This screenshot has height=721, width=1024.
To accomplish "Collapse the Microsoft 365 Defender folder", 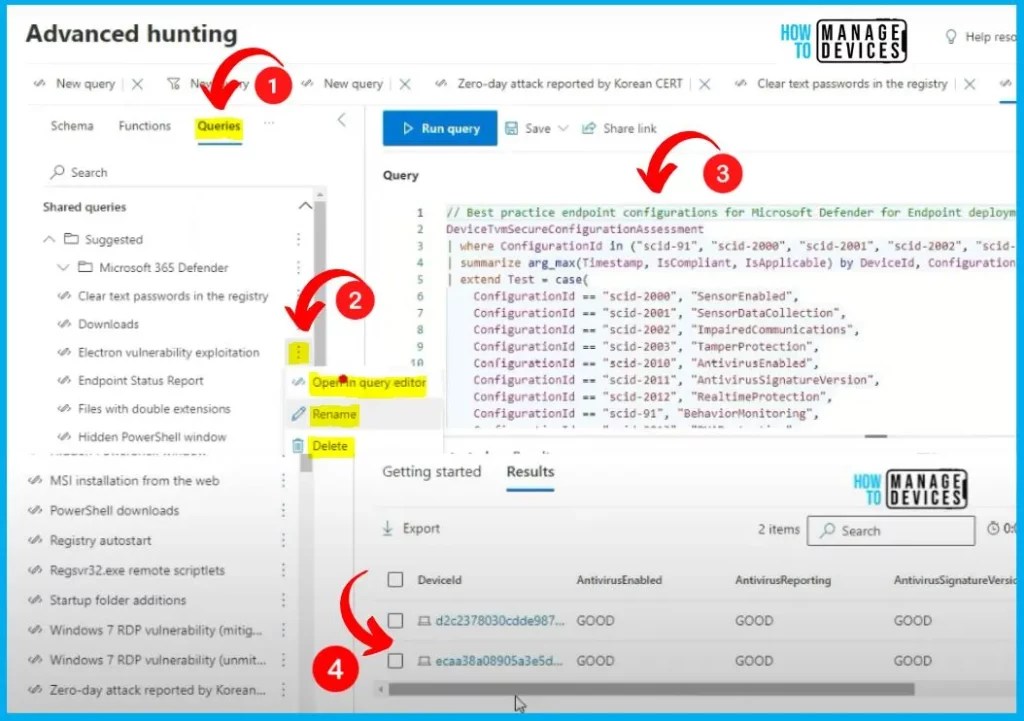I will (63, 268).
